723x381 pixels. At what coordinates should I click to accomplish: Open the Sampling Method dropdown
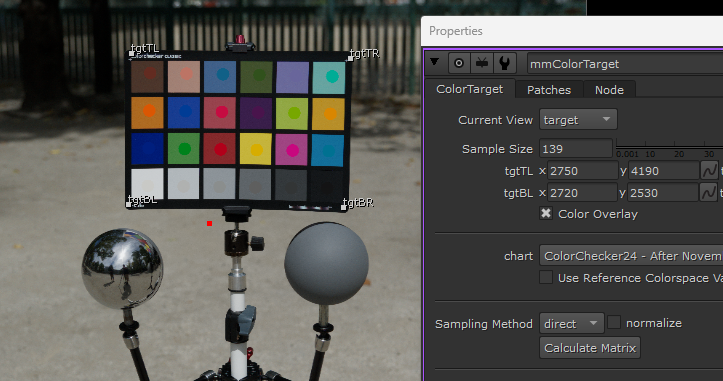click(x=572, y=323)
